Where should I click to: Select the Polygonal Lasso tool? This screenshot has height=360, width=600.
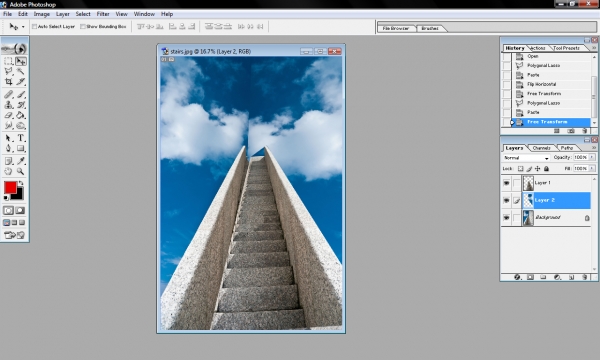click(x=8, y=72)
